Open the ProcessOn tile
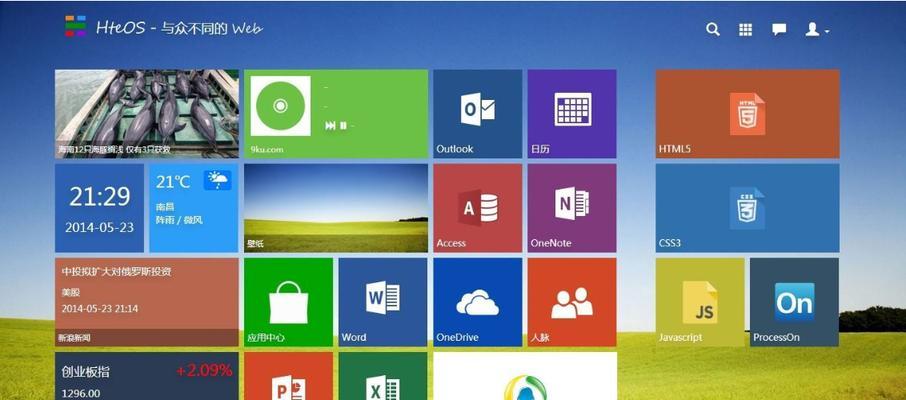906x400 pixels. pyautogui.click(x=794, y=302)
